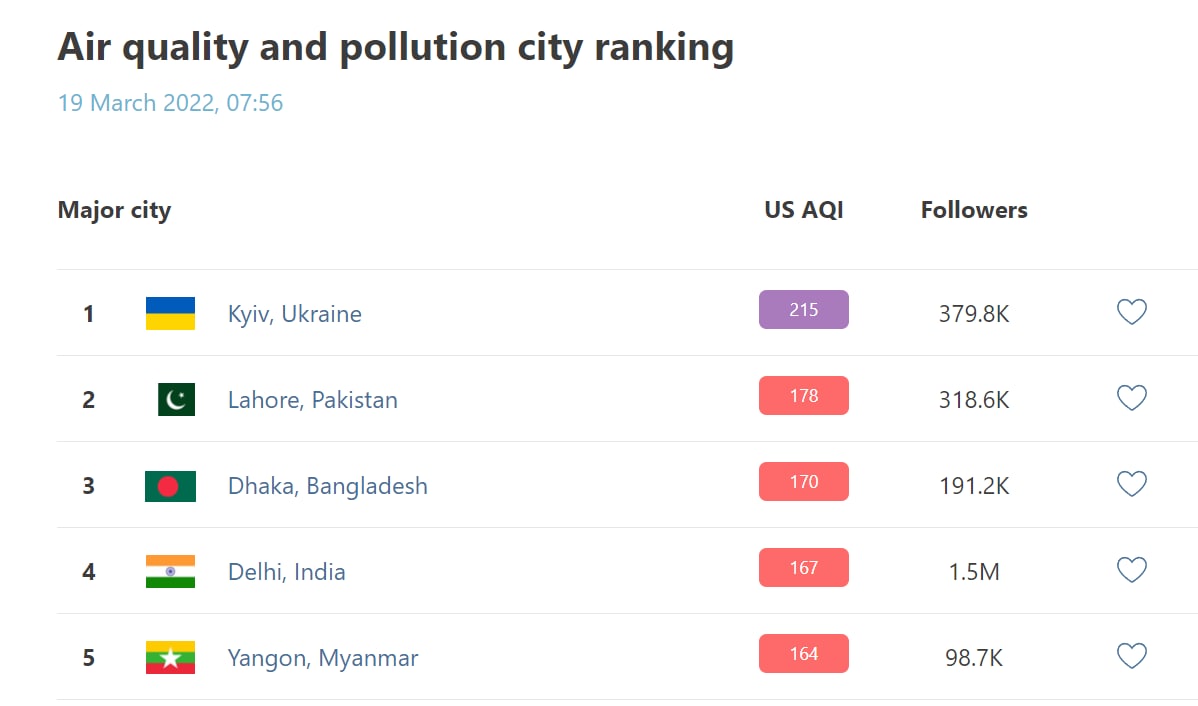Click the Ukraine flag icon
Viewport: 1198px width, 706px height.
click(x=170, y=314)
